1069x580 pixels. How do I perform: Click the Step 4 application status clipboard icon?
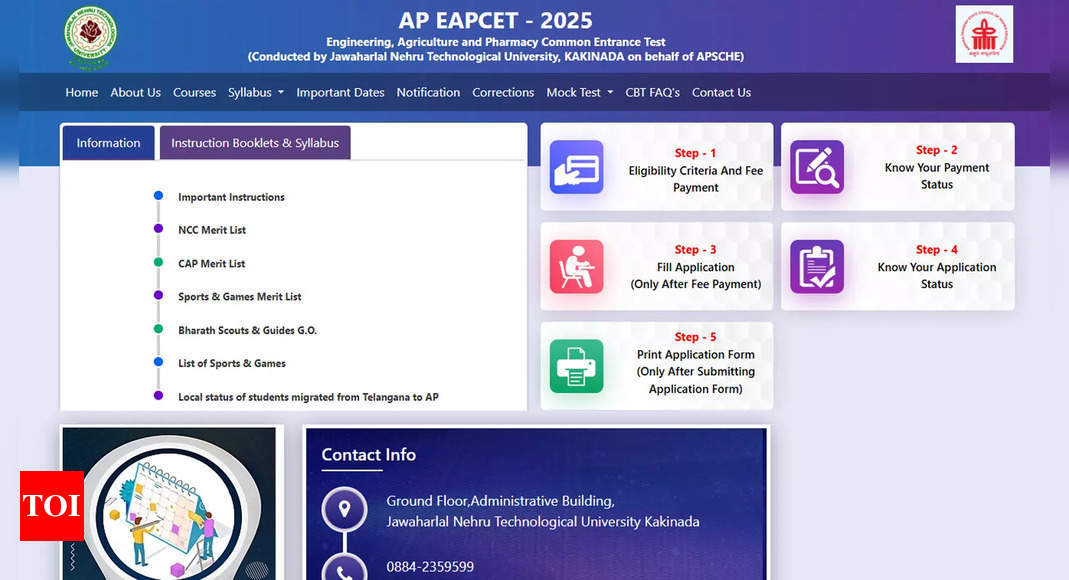point(817,266)
